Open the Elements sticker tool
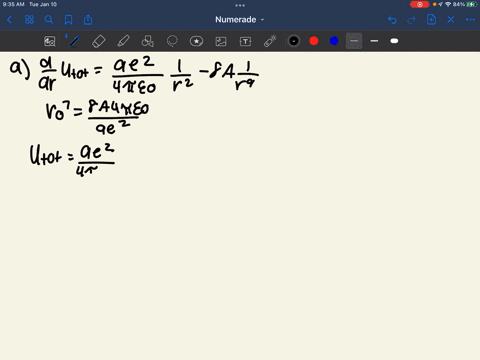The height and width of the screenshot is (360, 480). (x=196, y=41)
